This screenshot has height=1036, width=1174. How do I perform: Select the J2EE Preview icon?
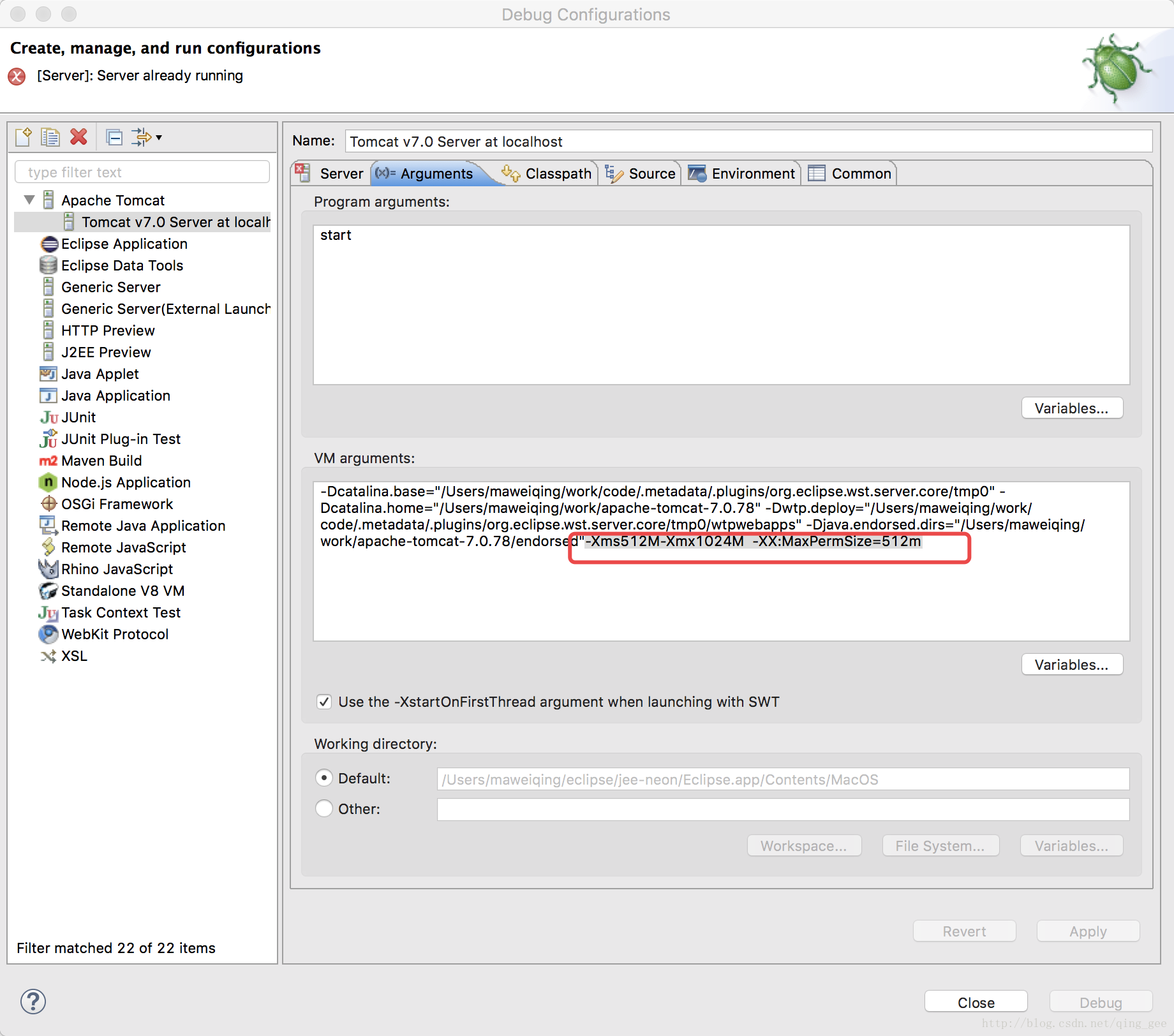(48, 352)
